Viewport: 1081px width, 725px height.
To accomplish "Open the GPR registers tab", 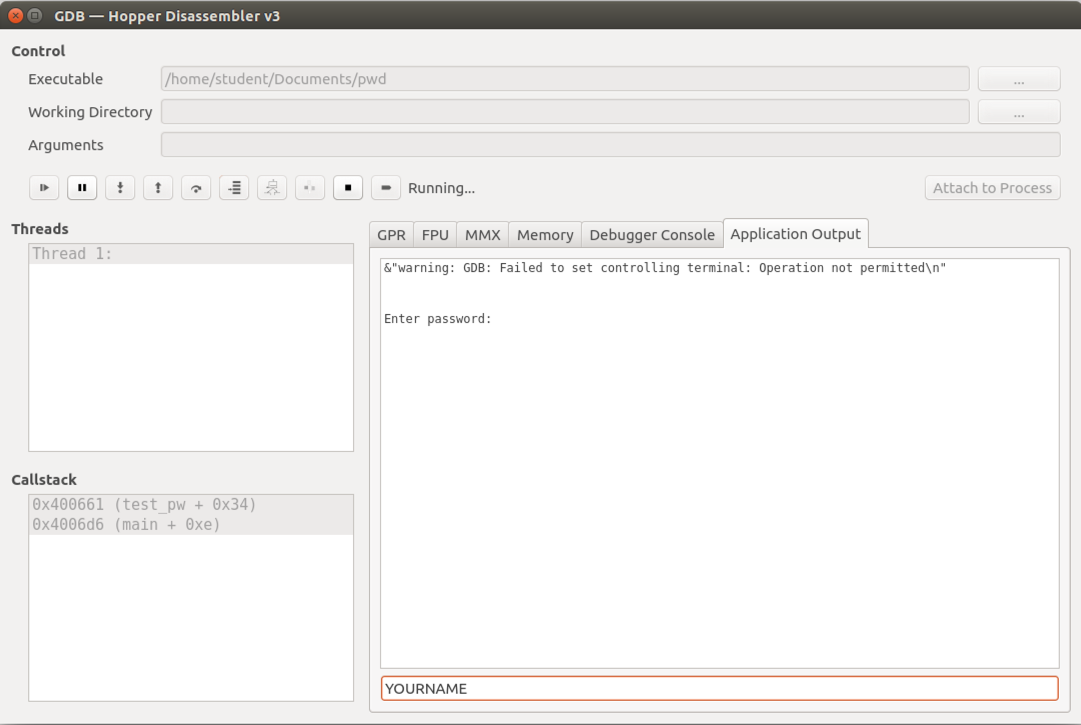I will (392, 235).
